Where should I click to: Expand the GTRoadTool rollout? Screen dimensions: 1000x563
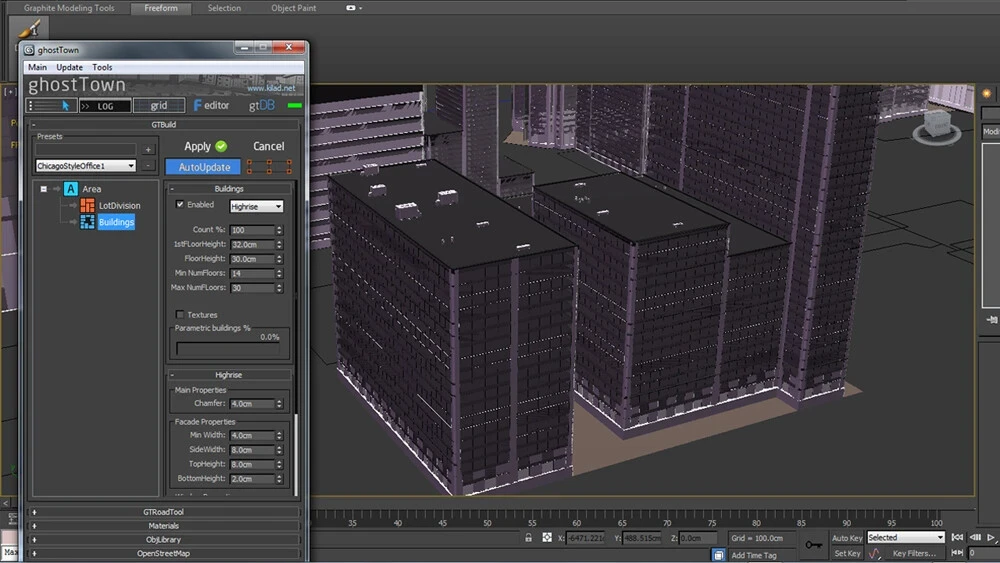[164, 512]
